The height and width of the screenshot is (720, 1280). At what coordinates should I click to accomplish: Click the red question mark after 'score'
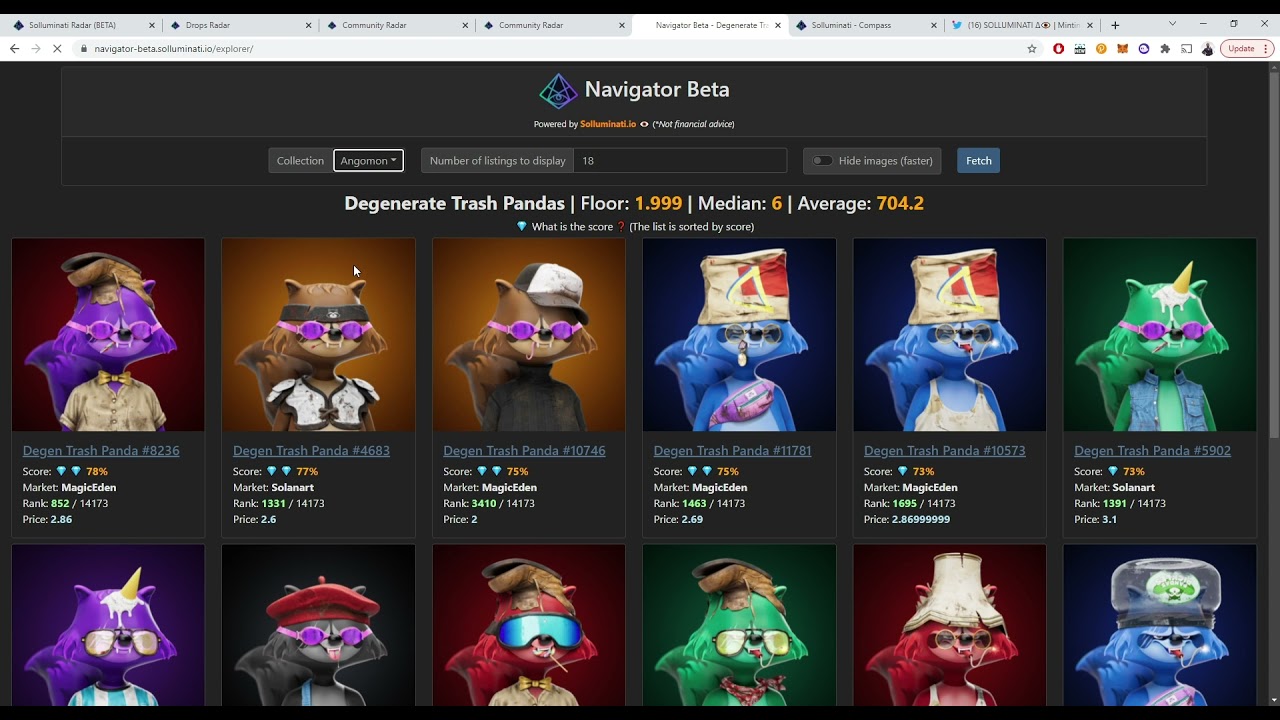[621, 227]
